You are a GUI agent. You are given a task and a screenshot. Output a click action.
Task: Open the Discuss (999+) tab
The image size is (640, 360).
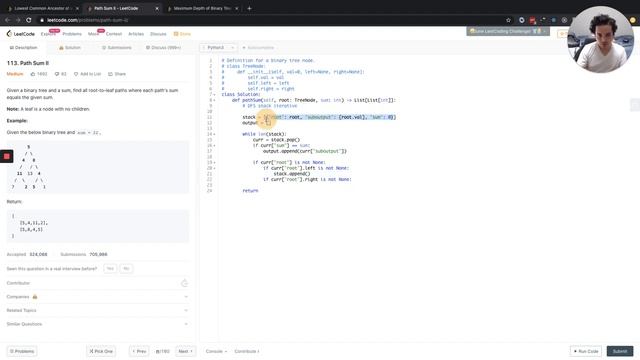pos(163,48)
